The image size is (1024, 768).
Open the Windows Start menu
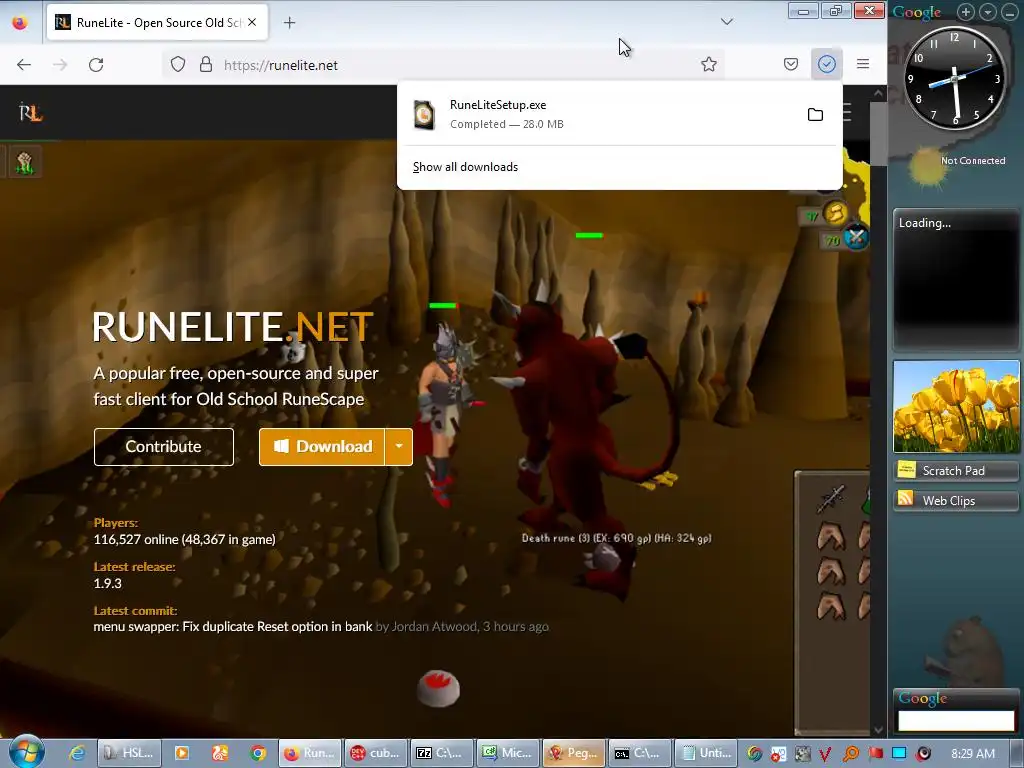click(x=25, y=752)
